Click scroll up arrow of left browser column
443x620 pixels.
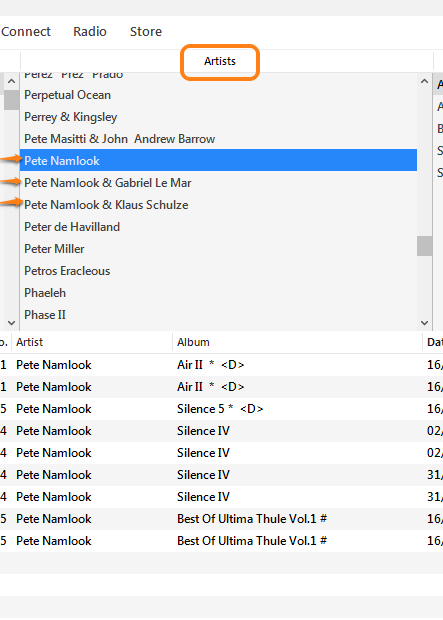11,81
